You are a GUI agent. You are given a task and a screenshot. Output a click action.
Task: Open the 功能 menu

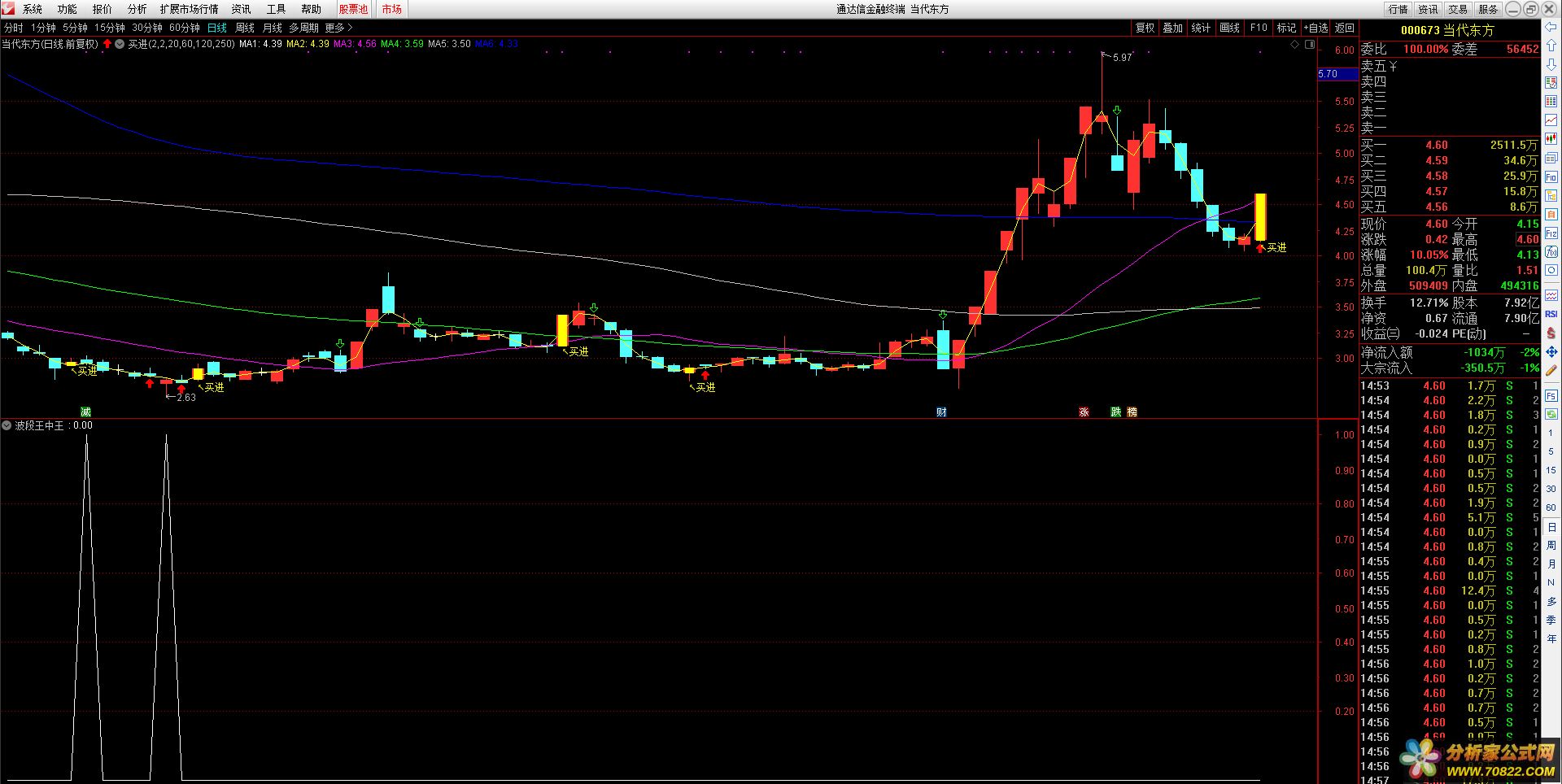[68, 9]
